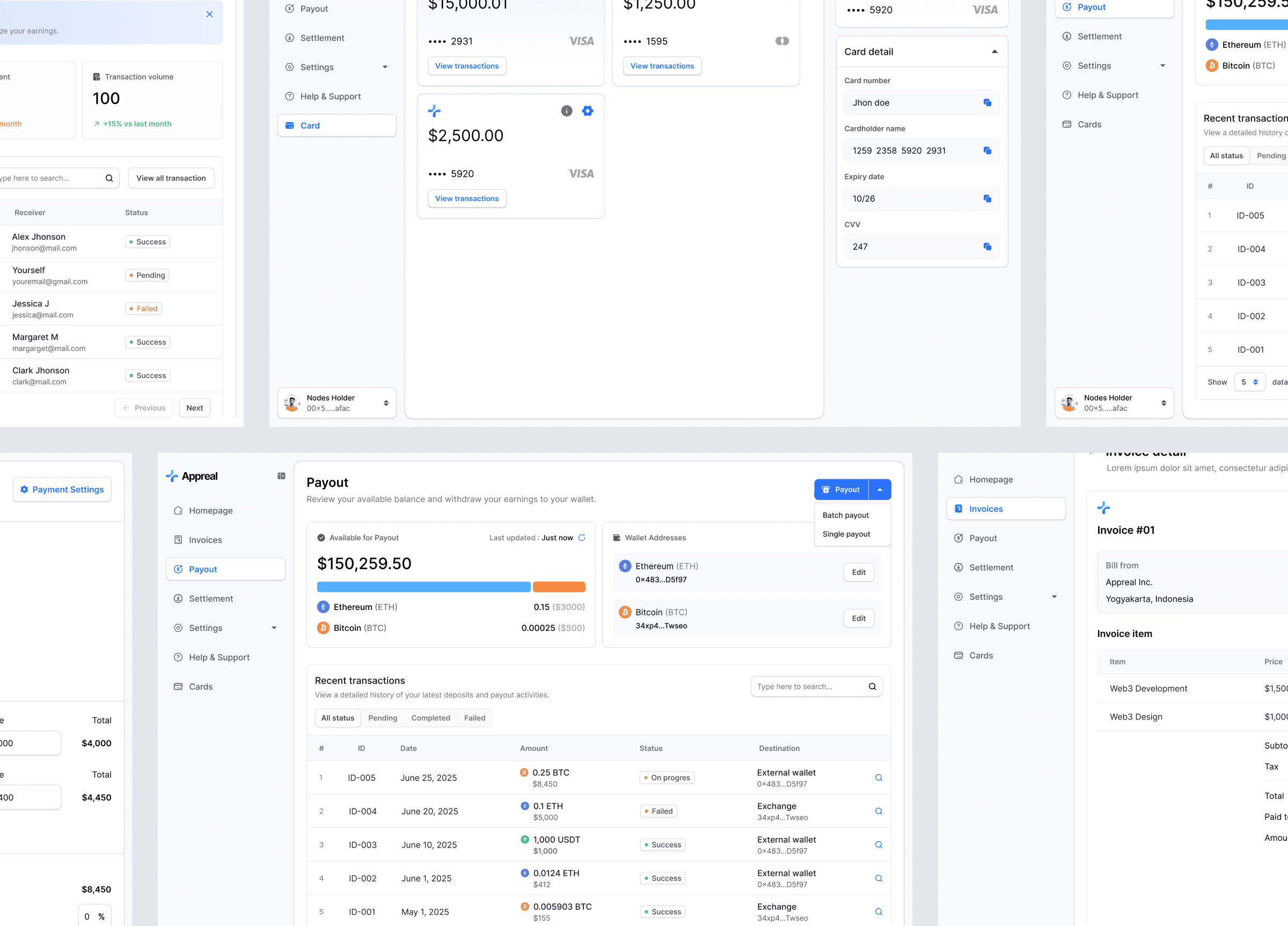Click the orange Bitcoin balance bar
The height and width of the screenshot is (926, 1288).
[559, 586]
